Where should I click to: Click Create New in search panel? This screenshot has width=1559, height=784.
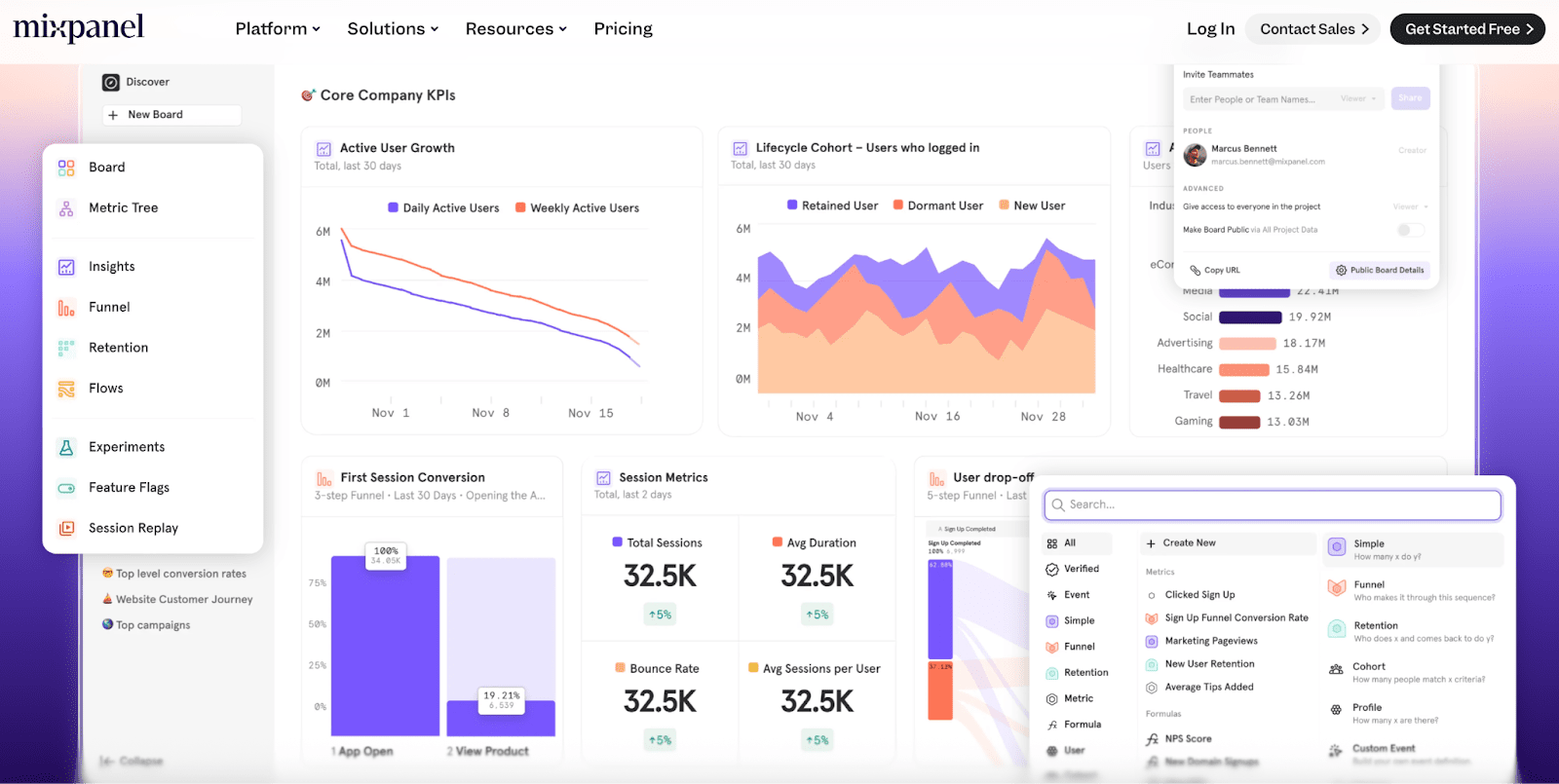[x=1227, y=543]
